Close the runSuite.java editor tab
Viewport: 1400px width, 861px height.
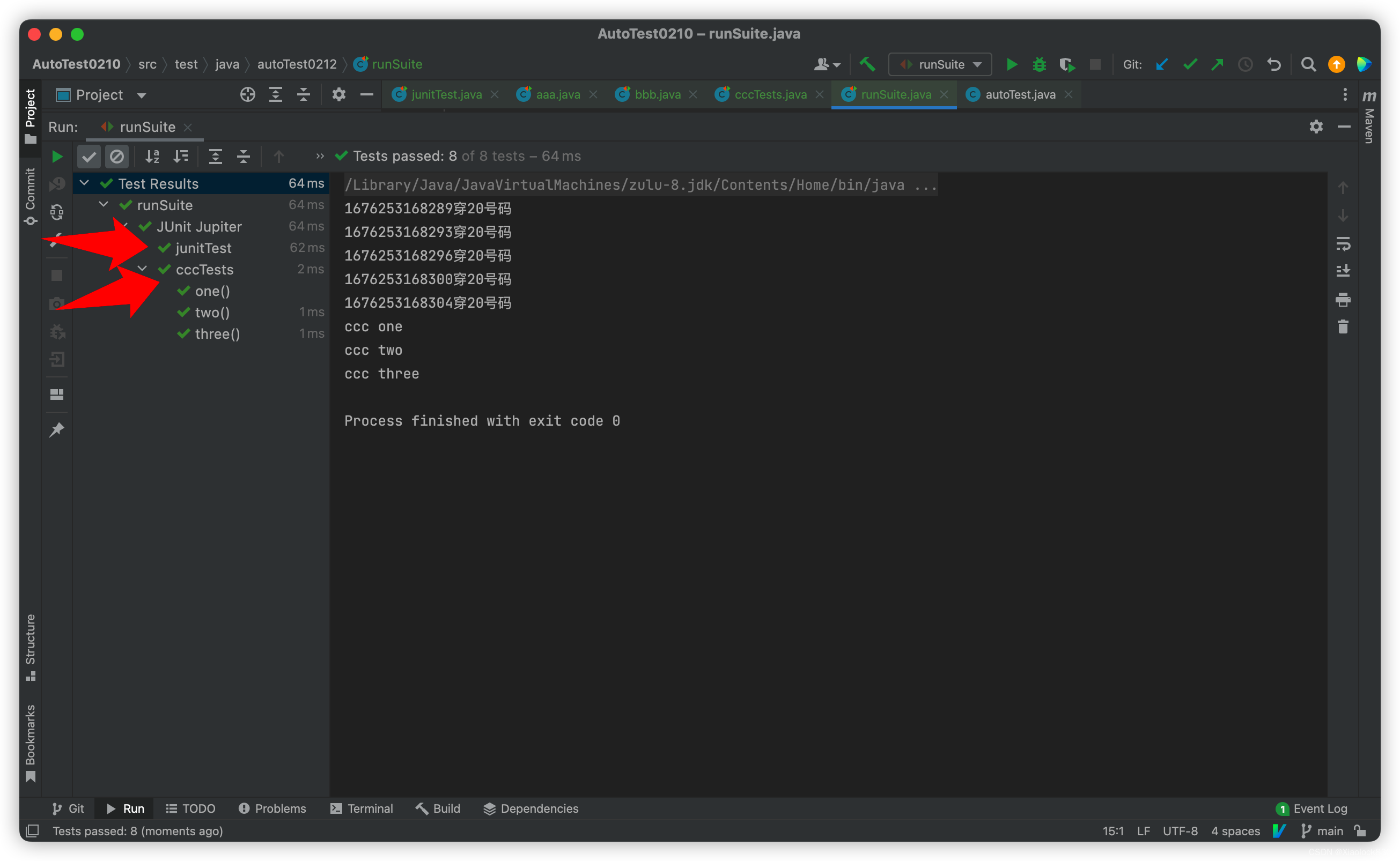coord(944,94)
